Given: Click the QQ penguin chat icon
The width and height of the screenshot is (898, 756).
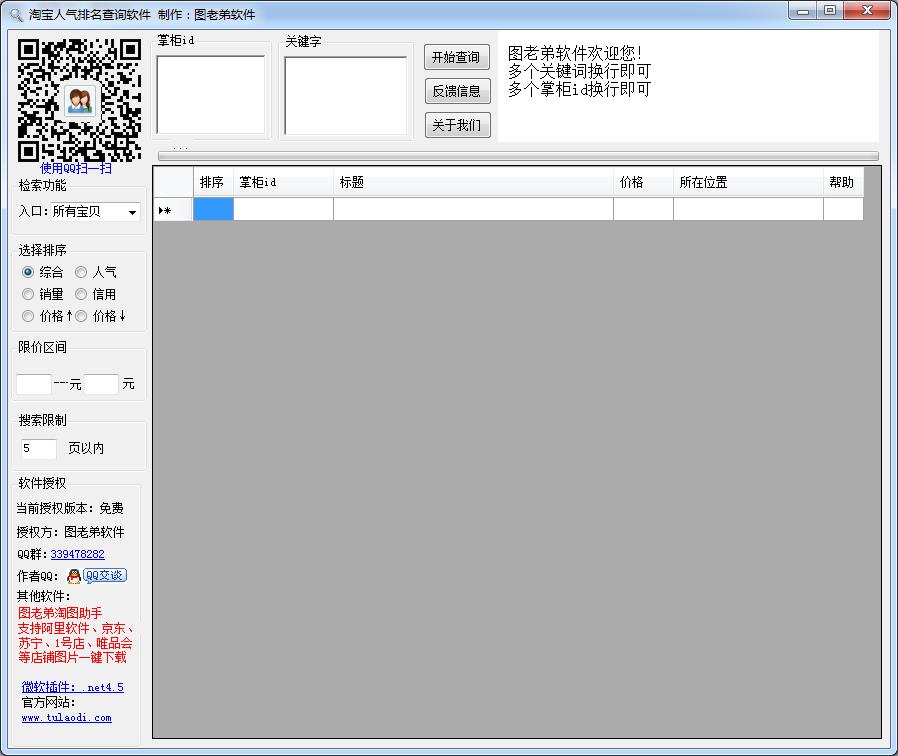Looking at the screenshot, I should point(74,576).
